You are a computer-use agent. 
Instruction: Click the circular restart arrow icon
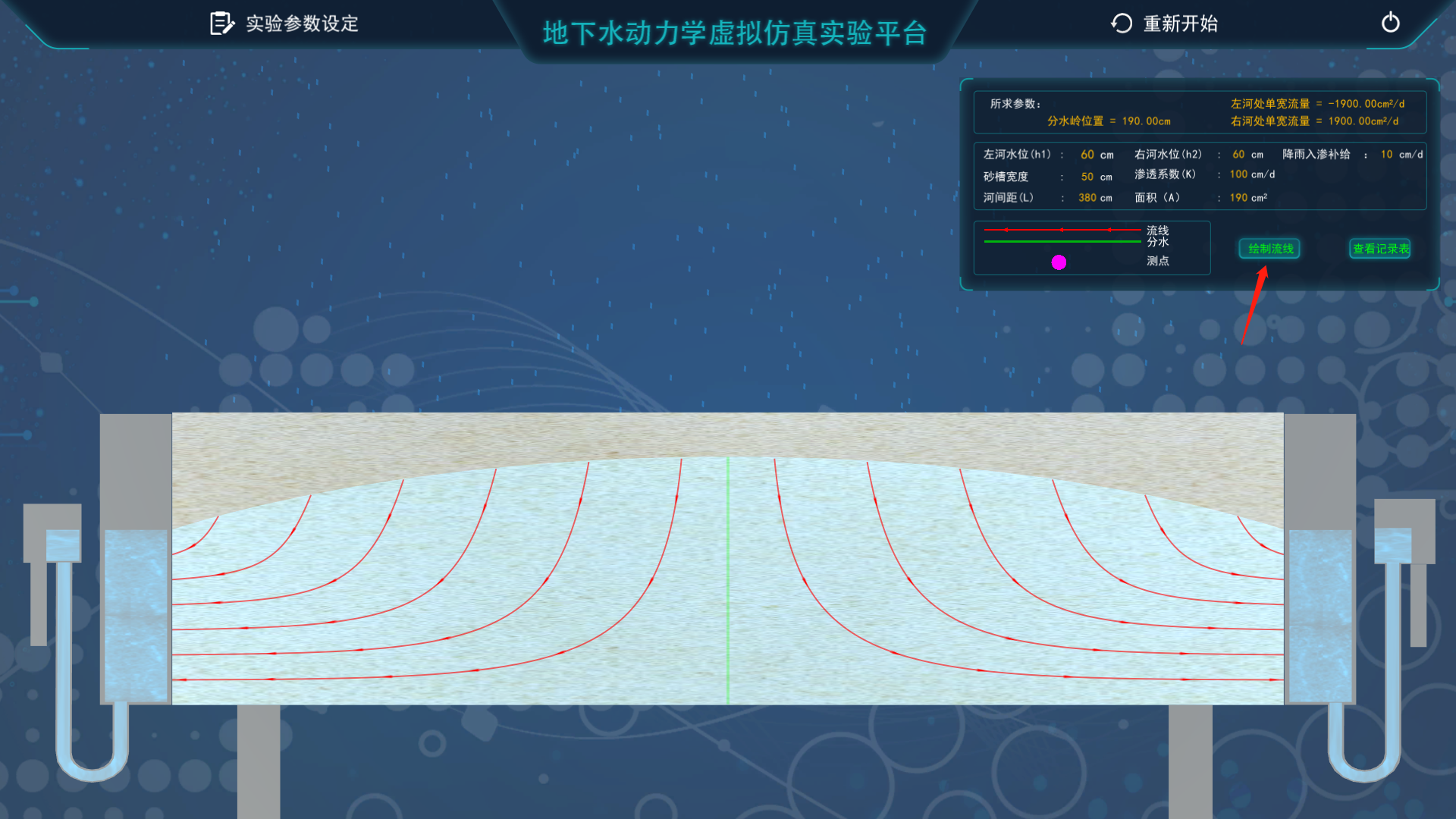[x=1121, y=24]
